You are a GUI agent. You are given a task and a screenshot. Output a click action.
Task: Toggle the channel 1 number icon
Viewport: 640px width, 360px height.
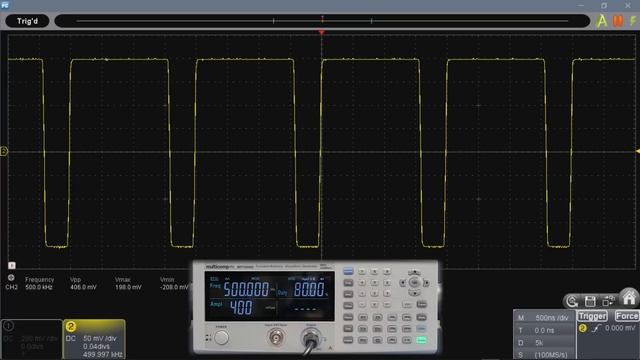(x=8, y=326)
